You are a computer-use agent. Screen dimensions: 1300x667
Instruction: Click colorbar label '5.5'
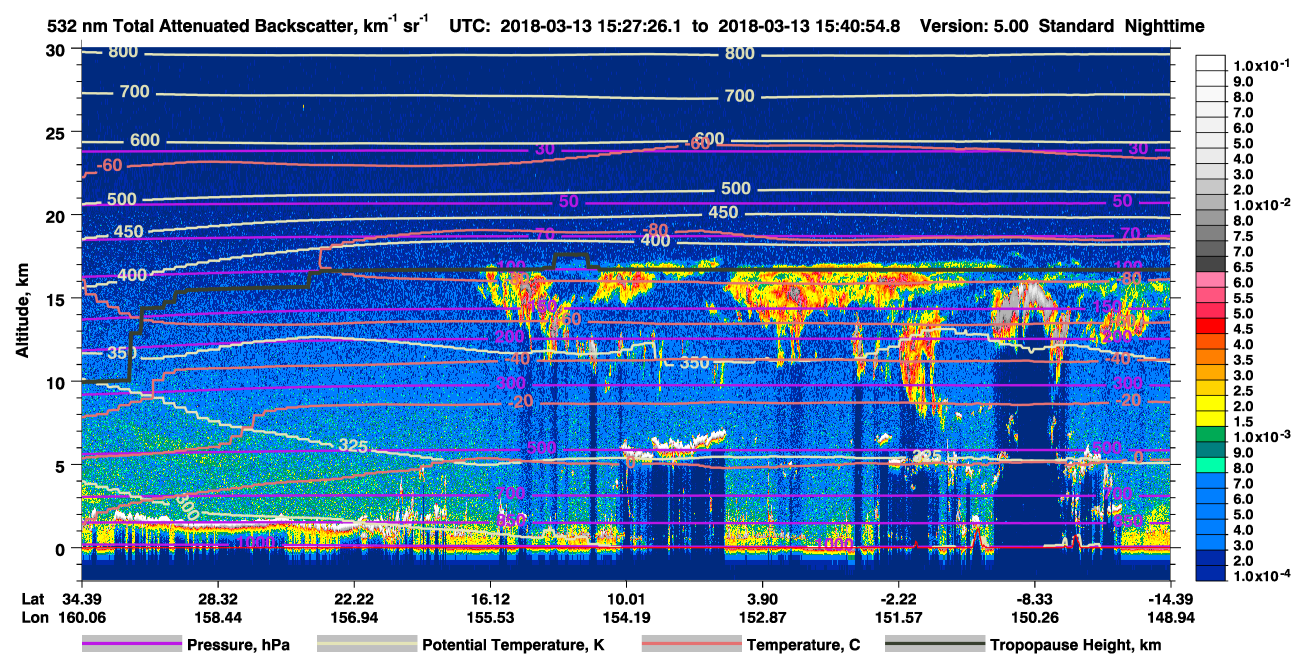pos(1242,298)
